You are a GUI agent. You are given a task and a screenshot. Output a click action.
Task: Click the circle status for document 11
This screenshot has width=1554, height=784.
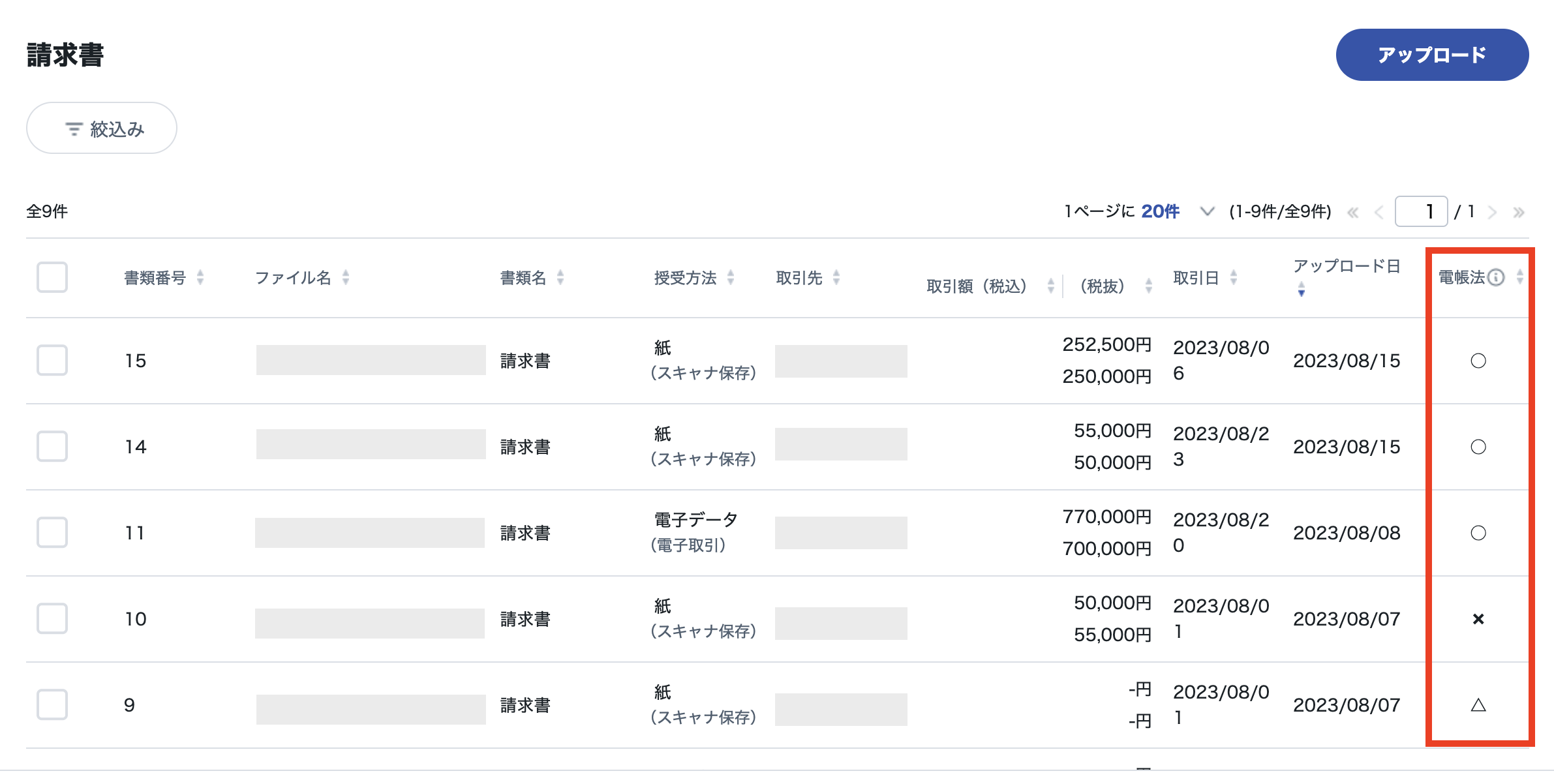[1478, 533]
